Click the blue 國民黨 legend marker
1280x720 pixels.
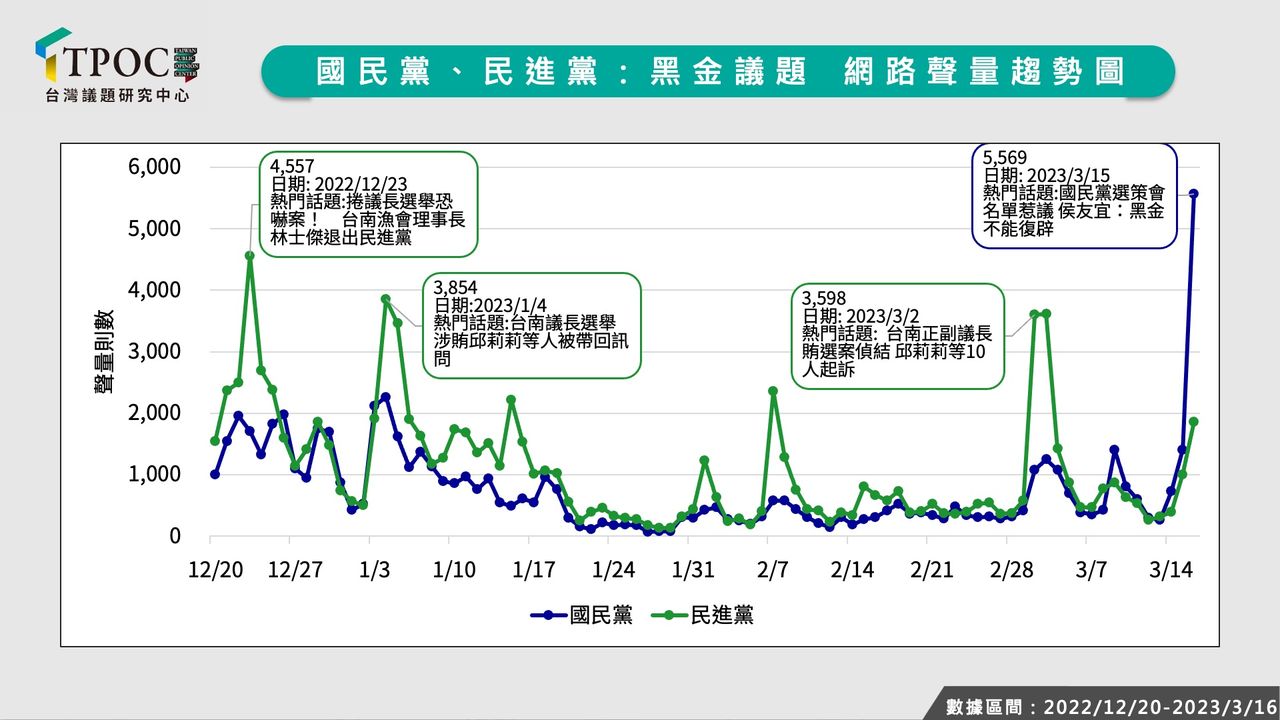tap(549, 616)
